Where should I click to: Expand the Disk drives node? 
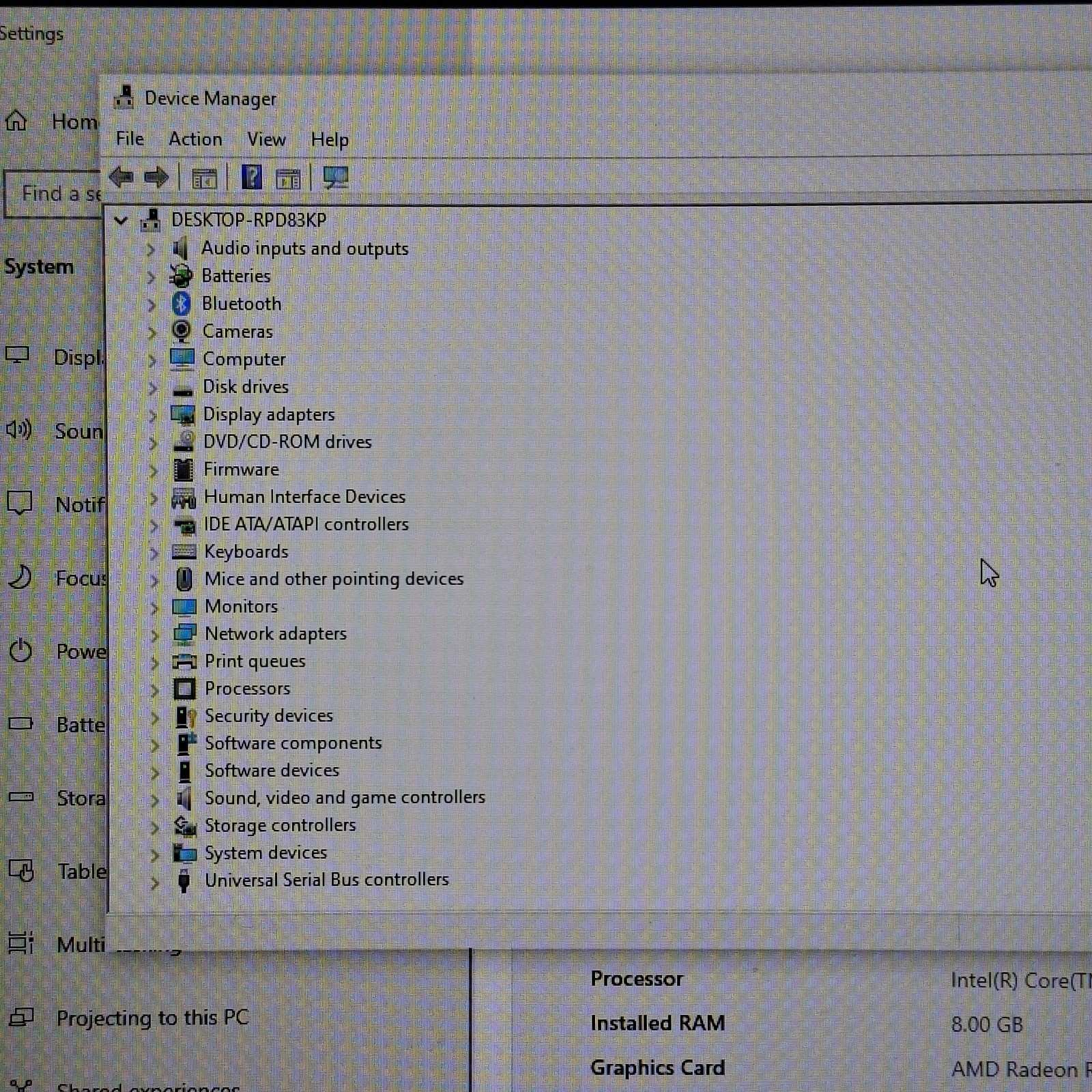pos(153,388)
